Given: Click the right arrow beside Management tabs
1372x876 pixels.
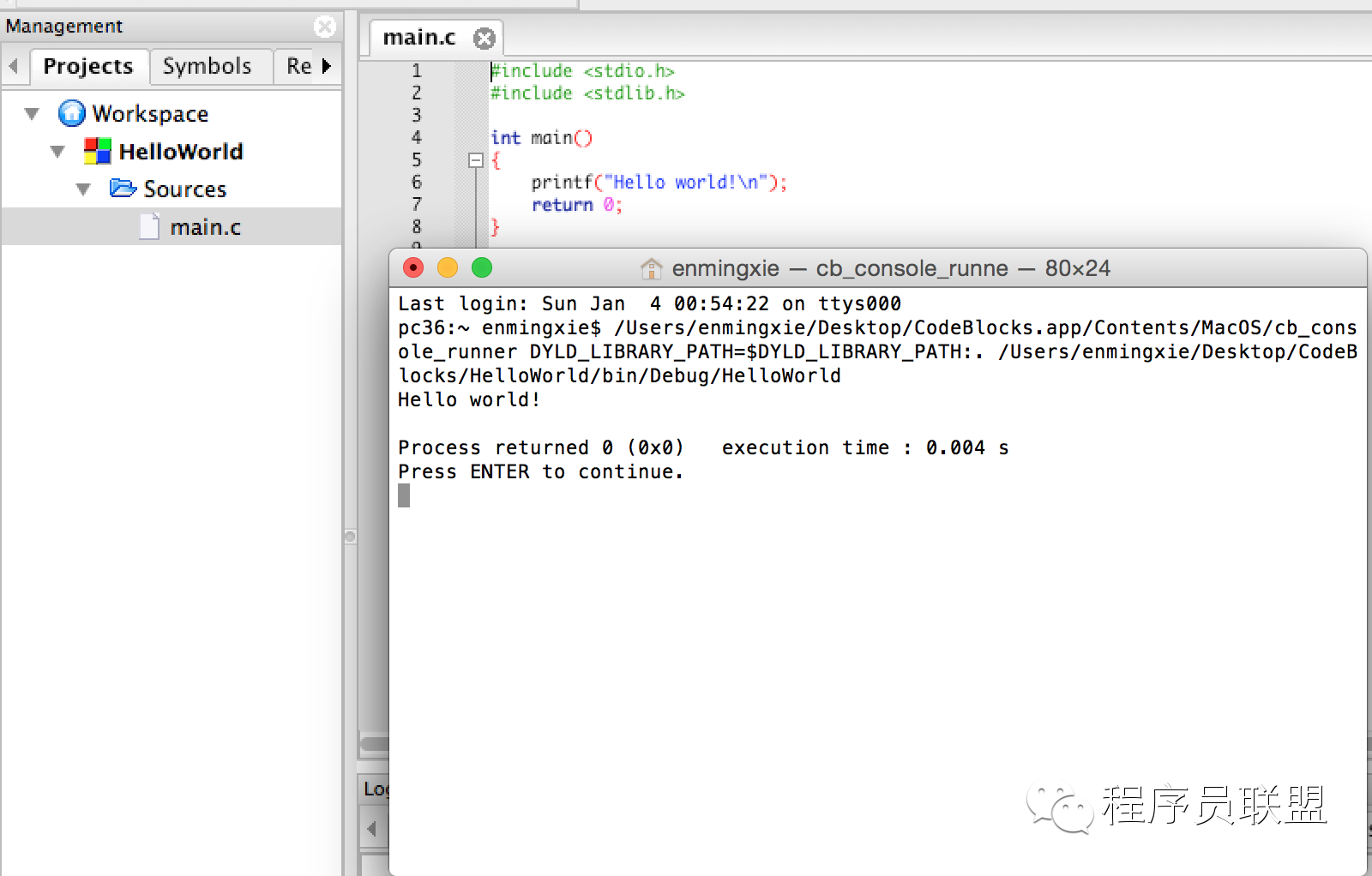Looking at the screenshot, I should pos(327,66).
